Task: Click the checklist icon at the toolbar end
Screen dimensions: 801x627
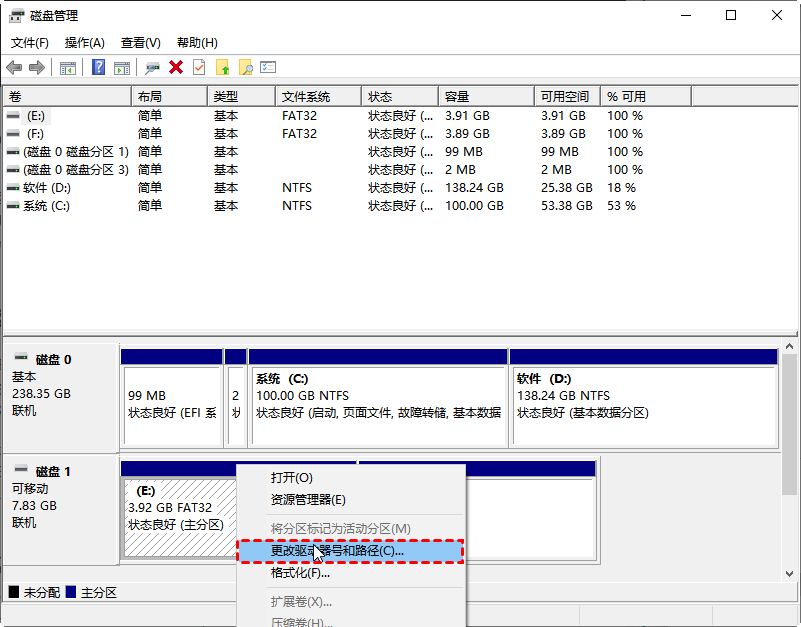Action: coord(268,67)
